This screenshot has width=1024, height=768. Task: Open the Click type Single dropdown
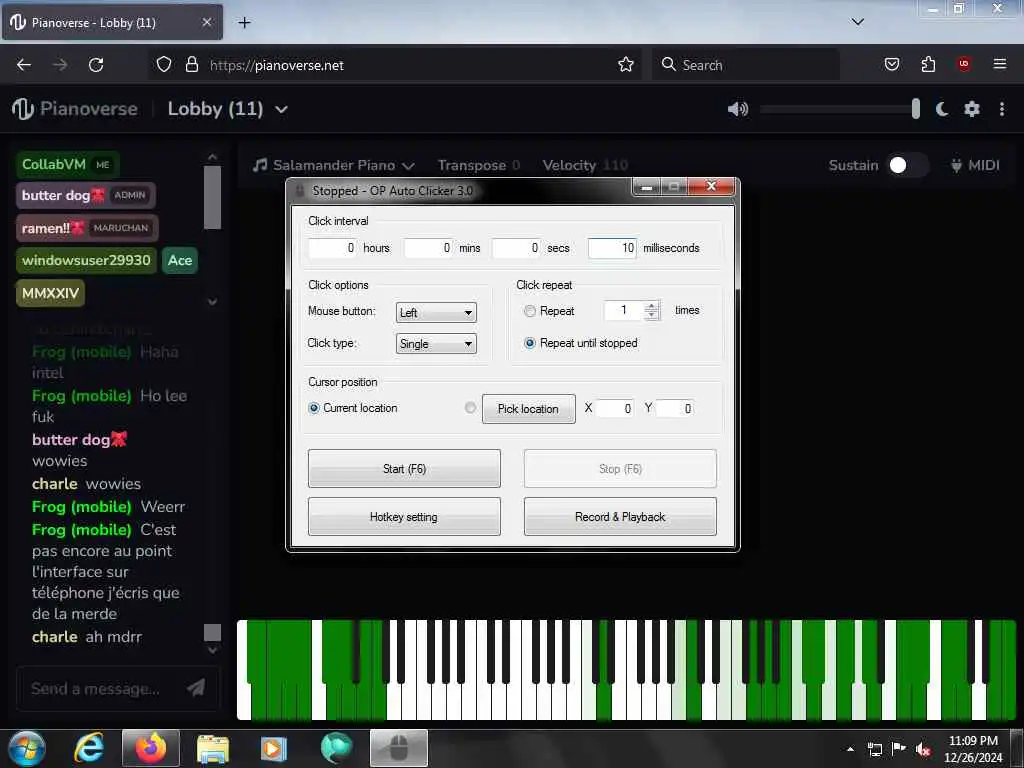tap(436, 344)
